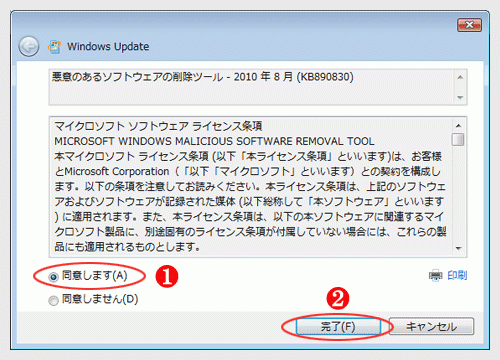Click the down arrow of the update title scrollbar

(460, 97)
